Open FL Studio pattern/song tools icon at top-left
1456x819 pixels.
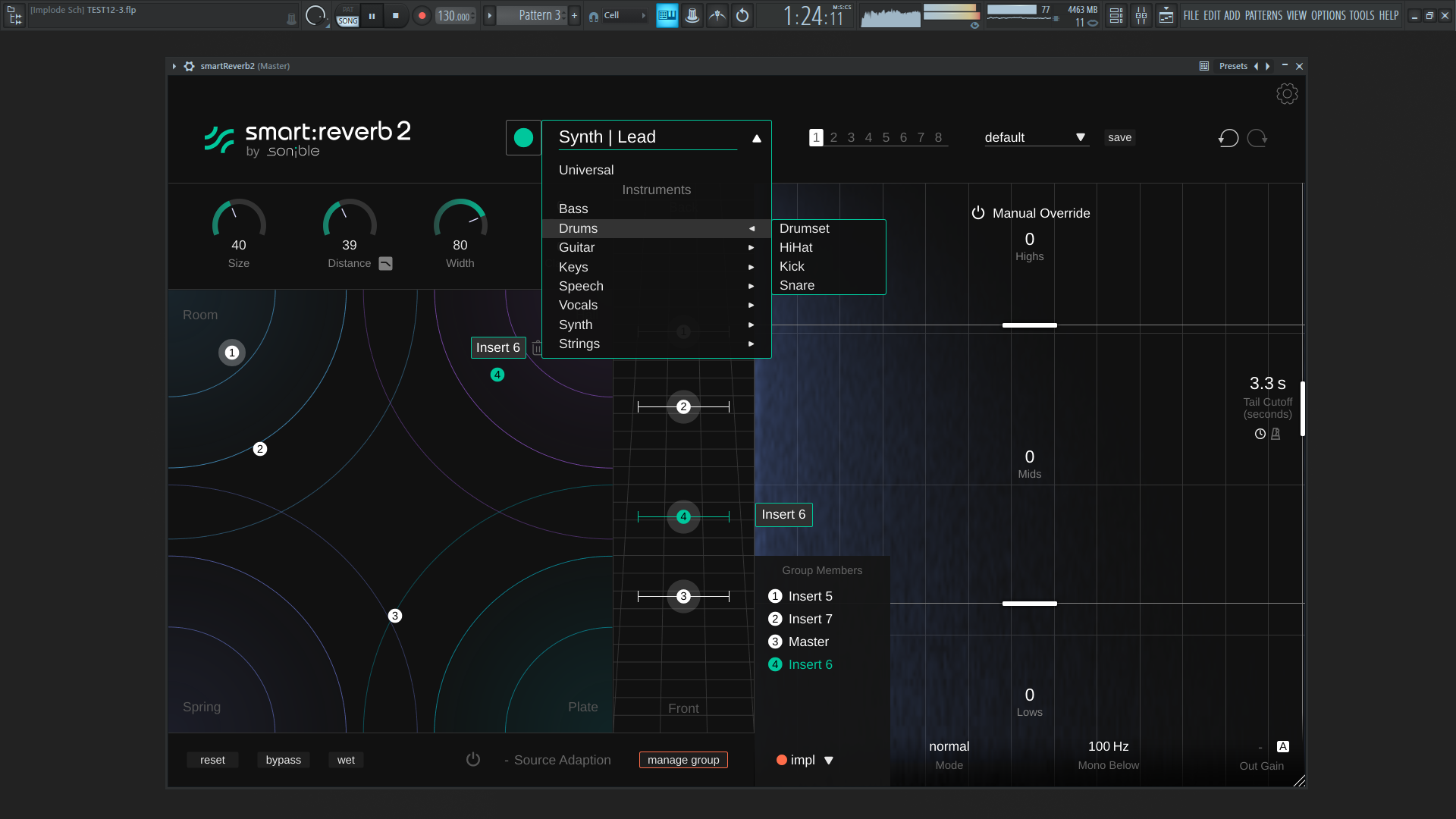pos(14,15)
